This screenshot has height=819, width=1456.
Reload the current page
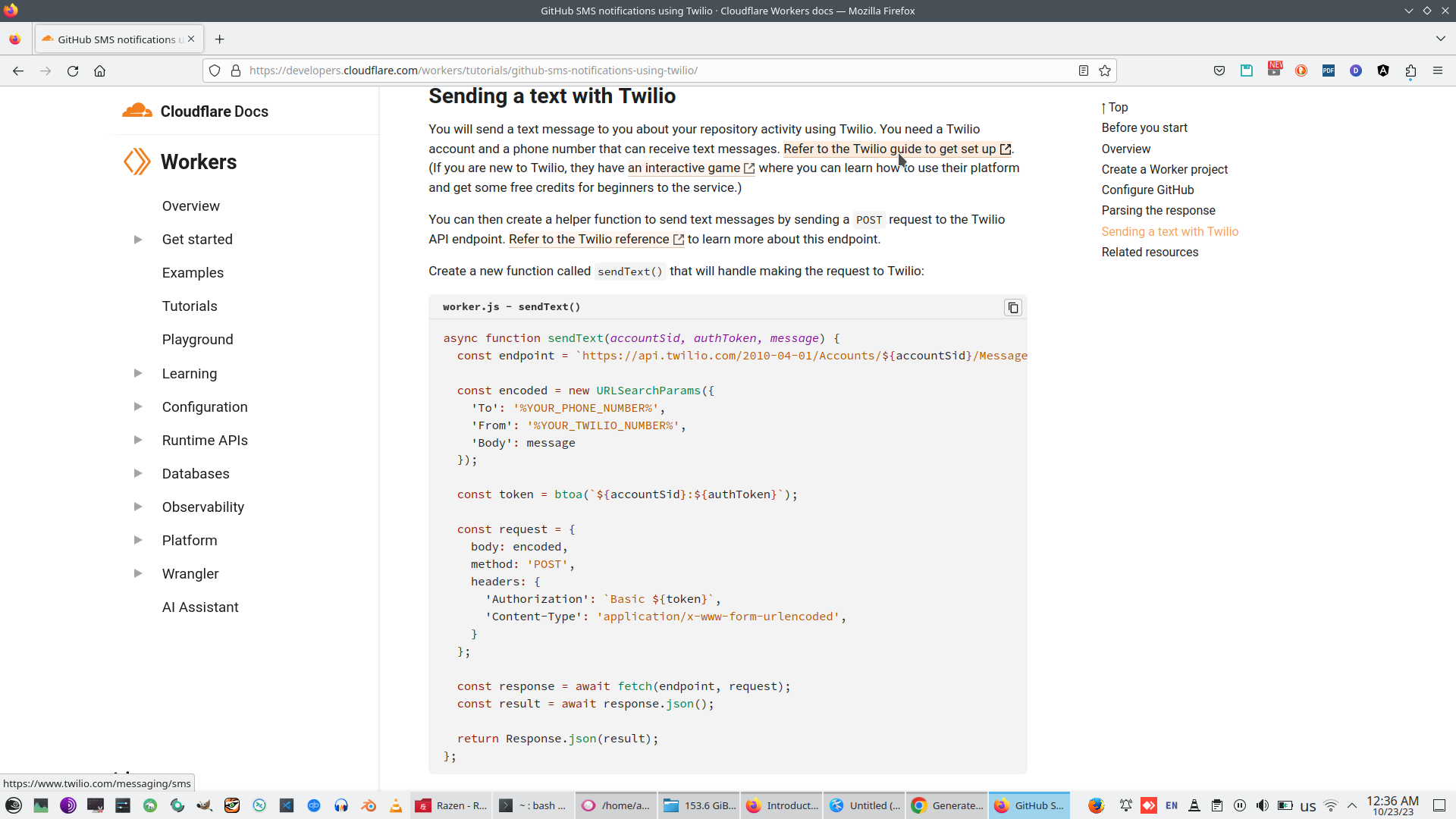73,71
